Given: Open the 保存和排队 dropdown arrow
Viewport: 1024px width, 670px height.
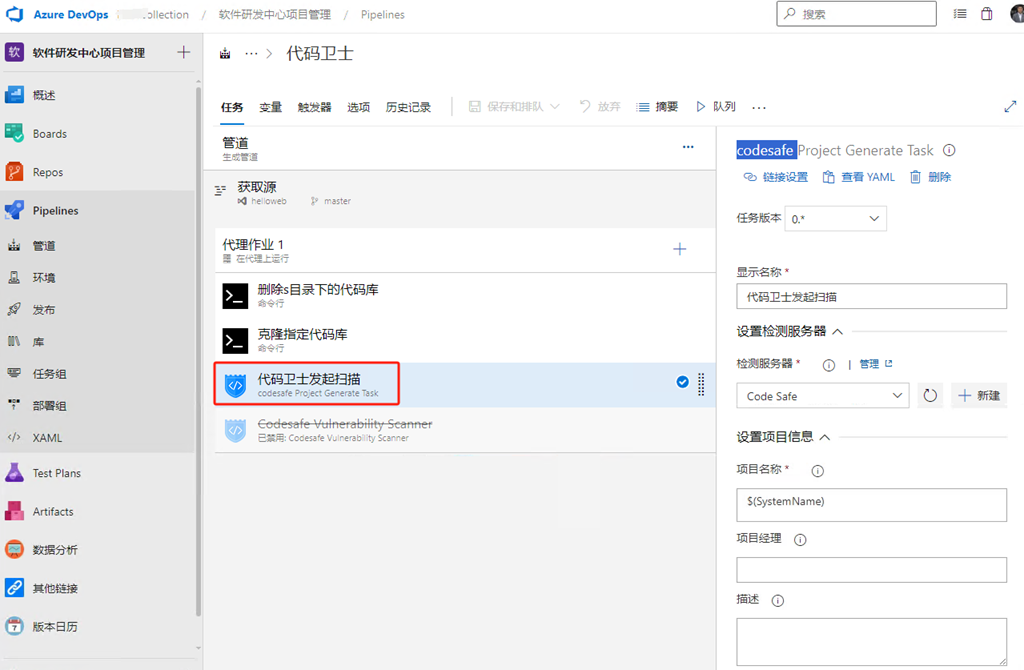Looking at the screenshot, I should click(555, 106).
